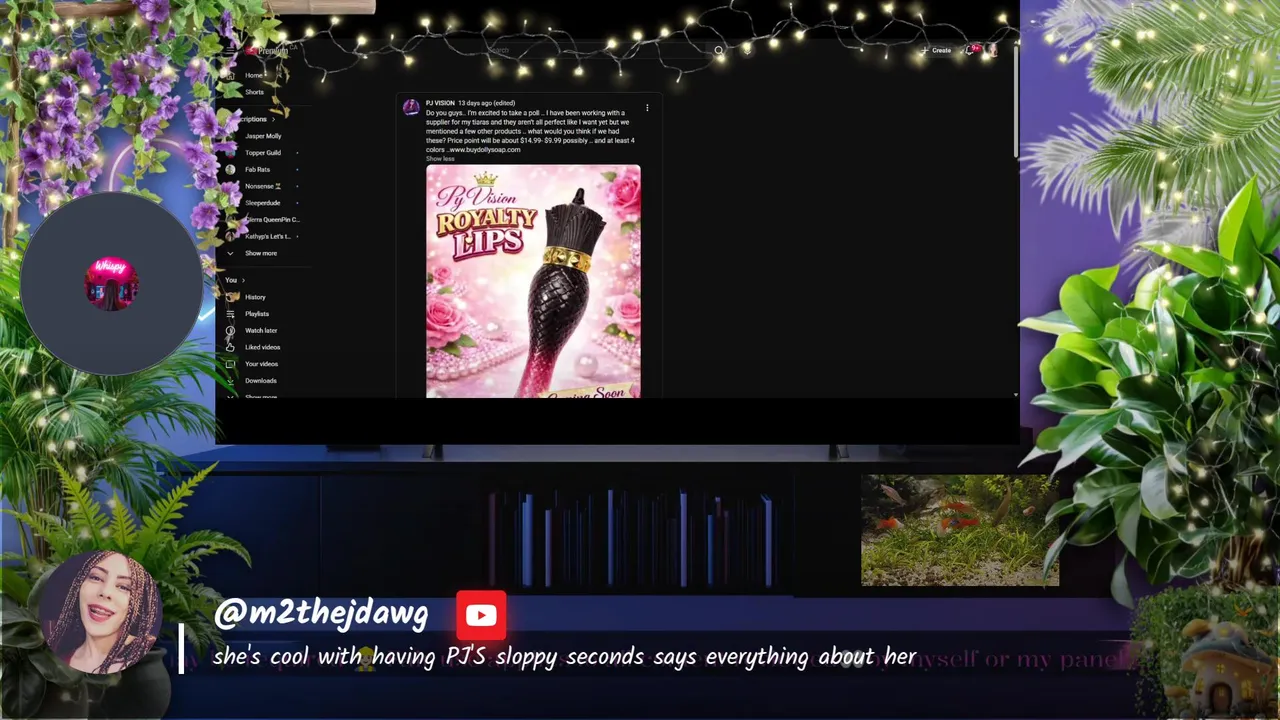Open the YouTube hamburger guide menu
The height and width of the screenshot is (720, 1280).
[230, 50]
